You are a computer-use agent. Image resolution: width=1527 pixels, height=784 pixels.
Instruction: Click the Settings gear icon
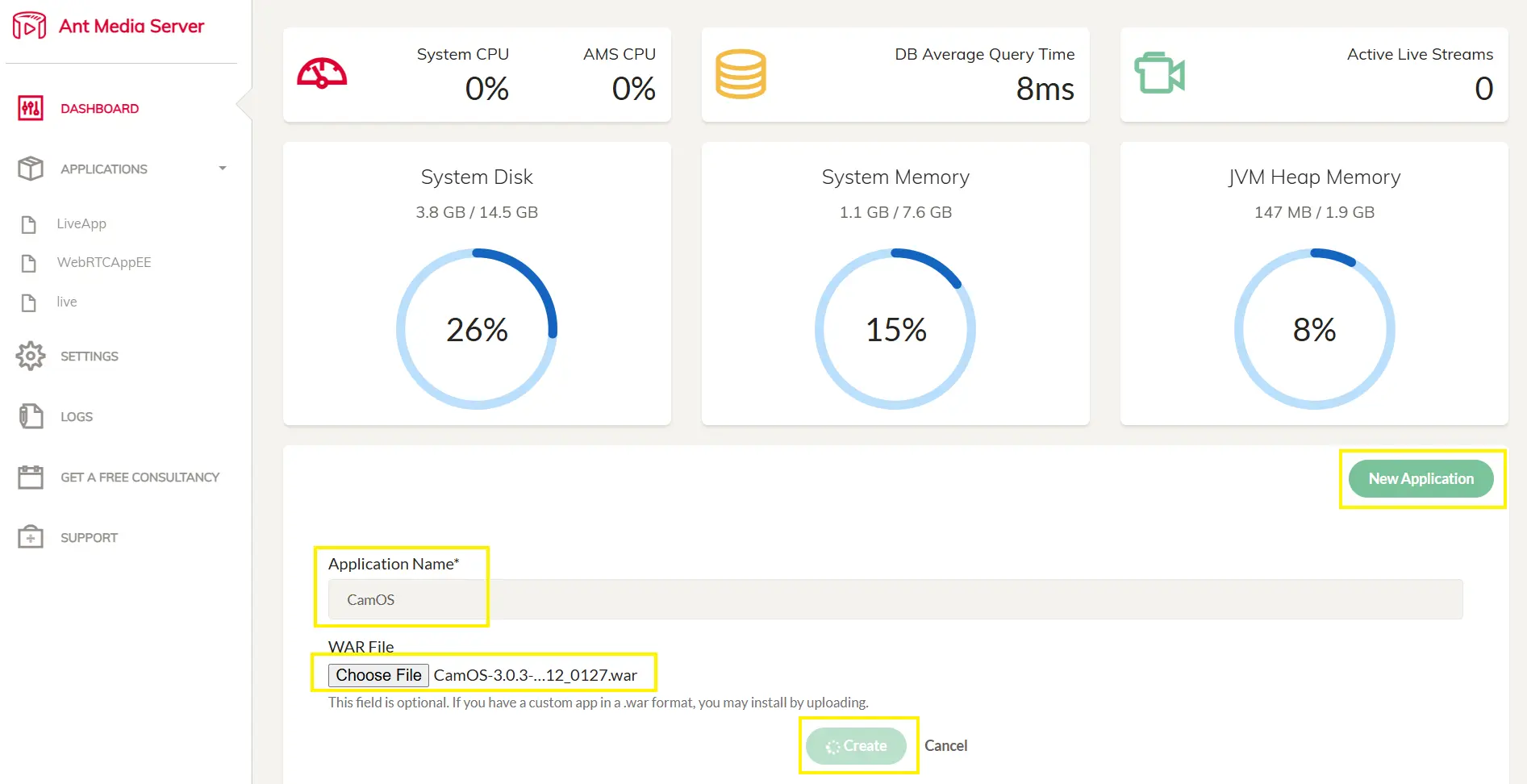[x=31, y=356]
